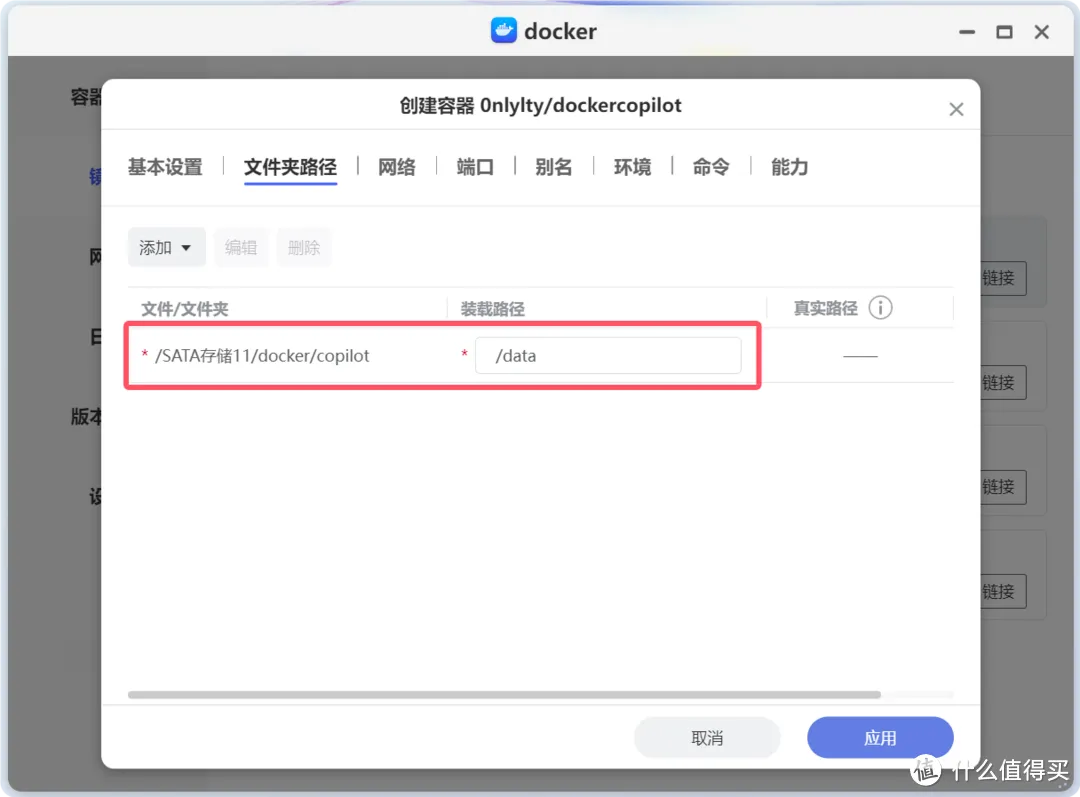Switch to the 基本设置 tab
Image resolution: width=1080 pixels, height=797 pixels.
click(x=164, y=167)
